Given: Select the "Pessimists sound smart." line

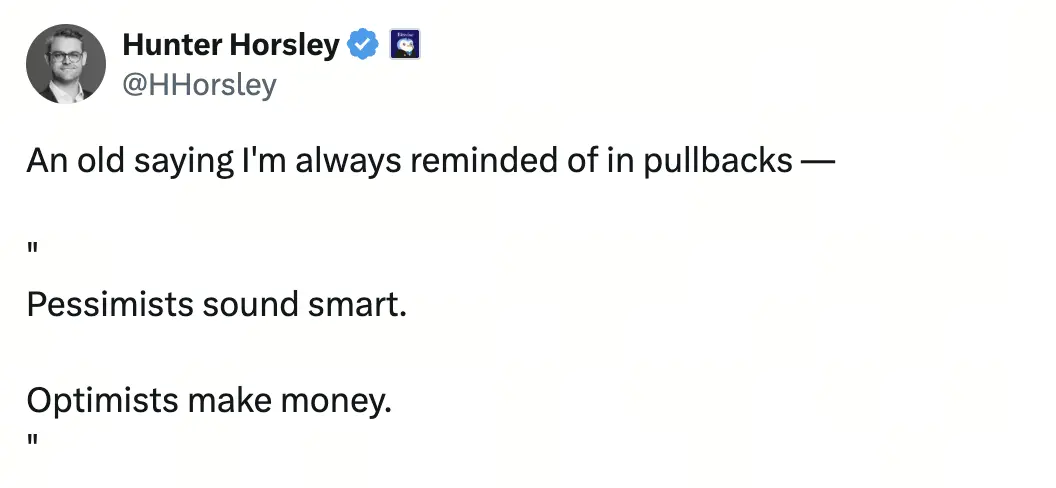Looking at the screenshot, I should (217, 305).
